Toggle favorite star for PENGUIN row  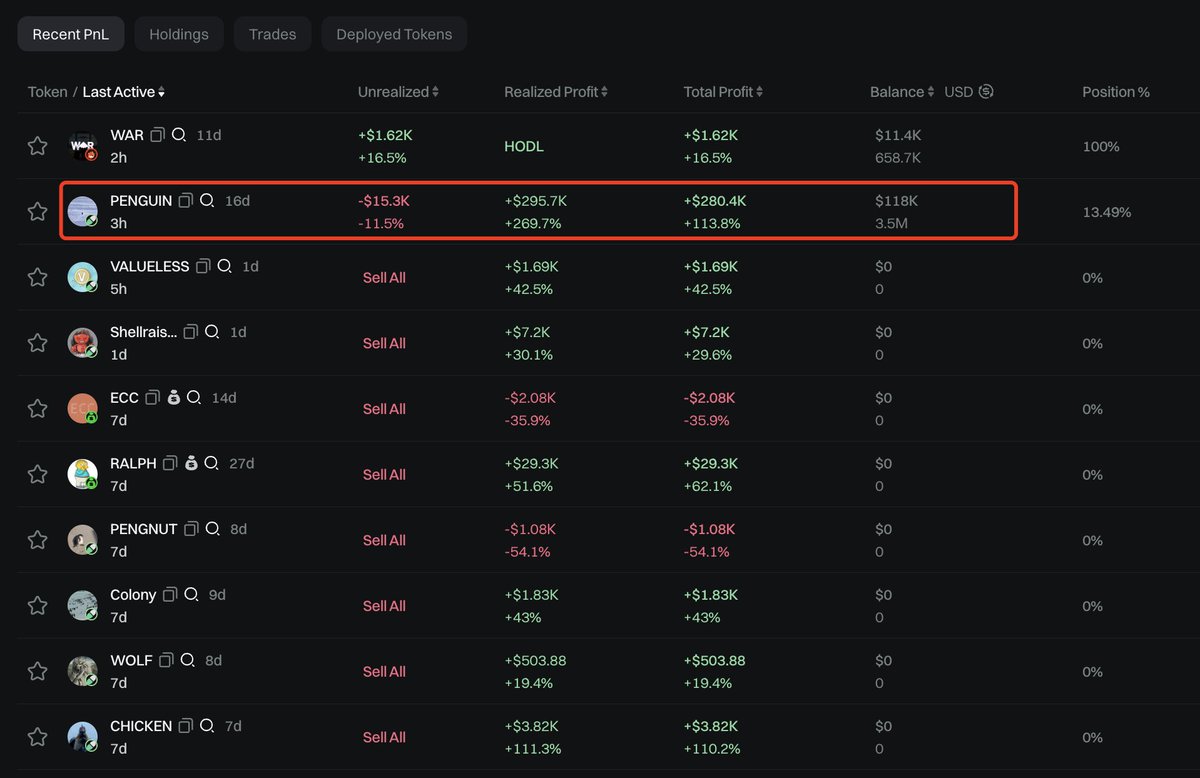click(37, 212)
